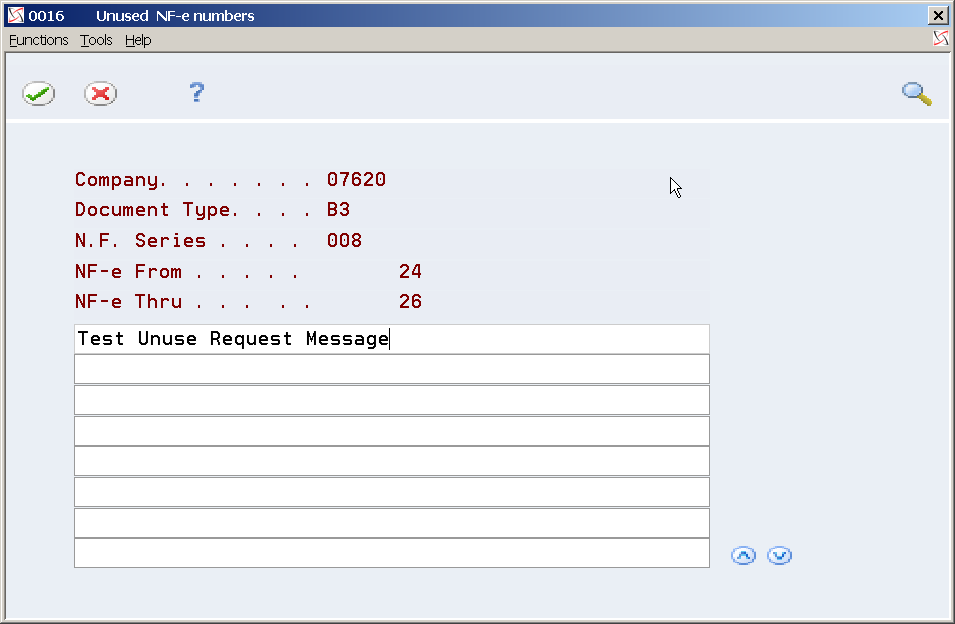Click the Company value 07620
The image size is (955, 624).
click(x=356, y=180)
